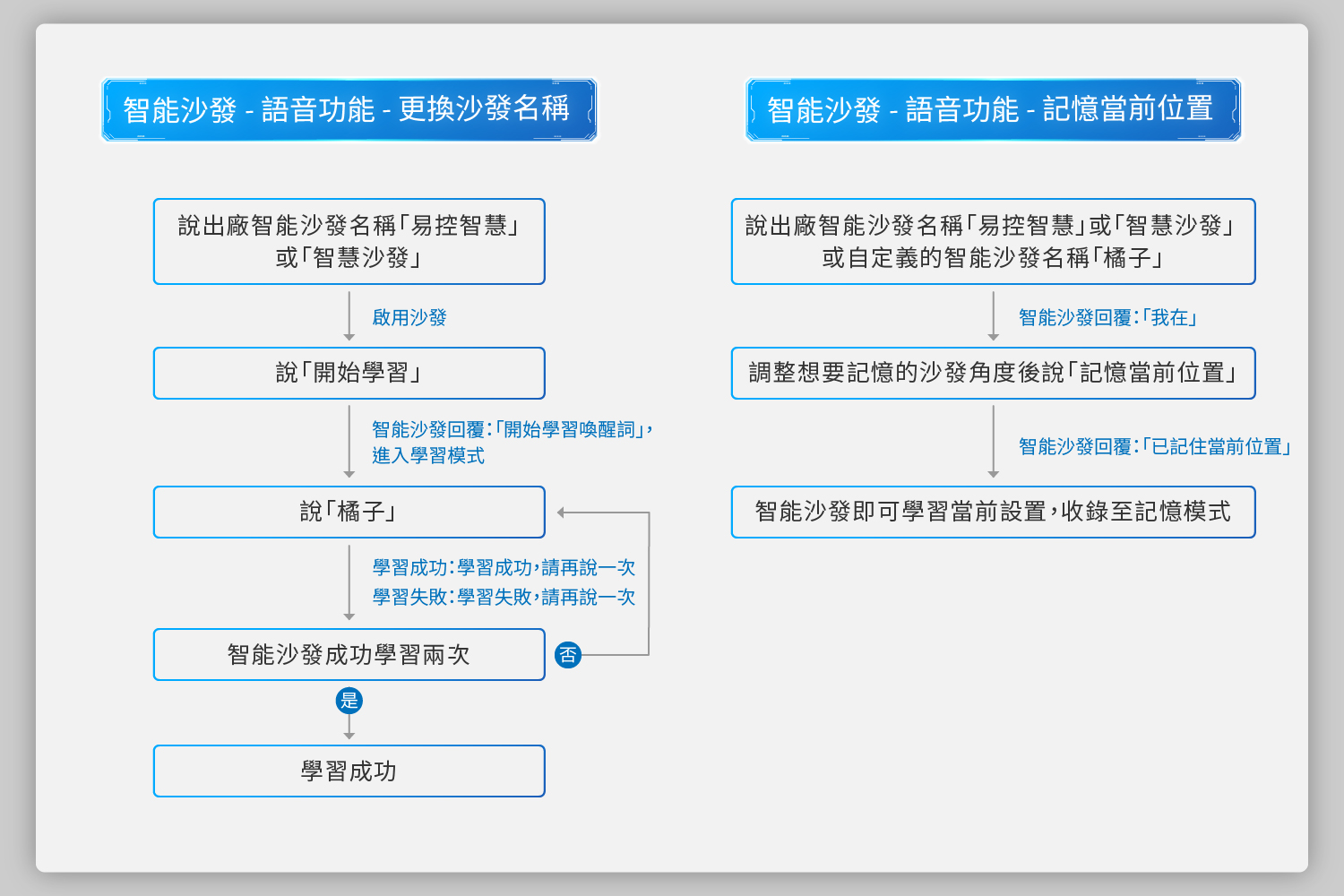Click right box mentioning 自定義的智能沙發名稱「橘子」
1344x896 pixels.
[993, 241]
